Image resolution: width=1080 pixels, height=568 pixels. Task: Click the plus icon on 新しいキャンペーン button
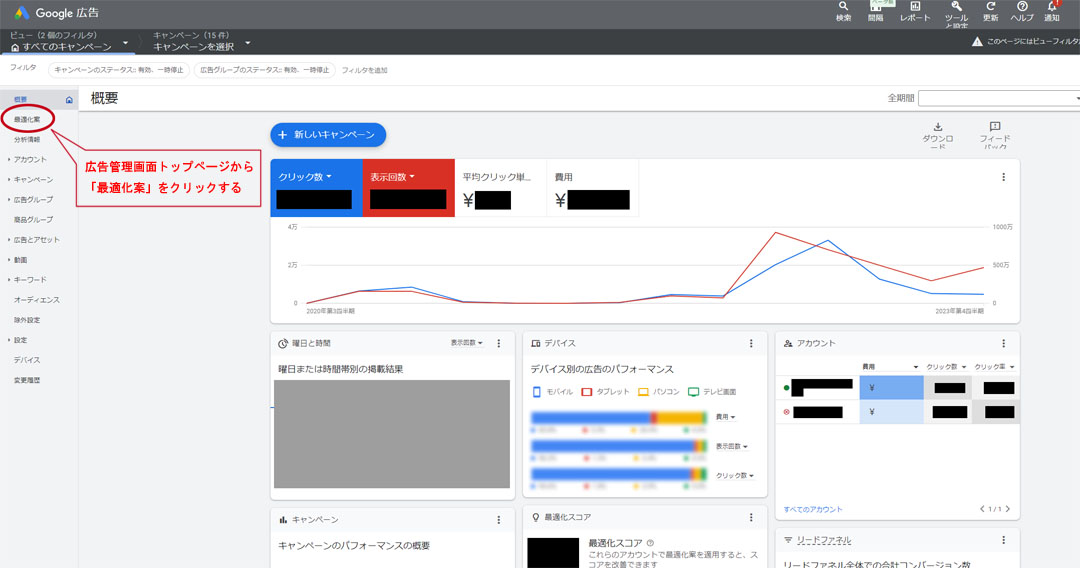pos(282,135)
